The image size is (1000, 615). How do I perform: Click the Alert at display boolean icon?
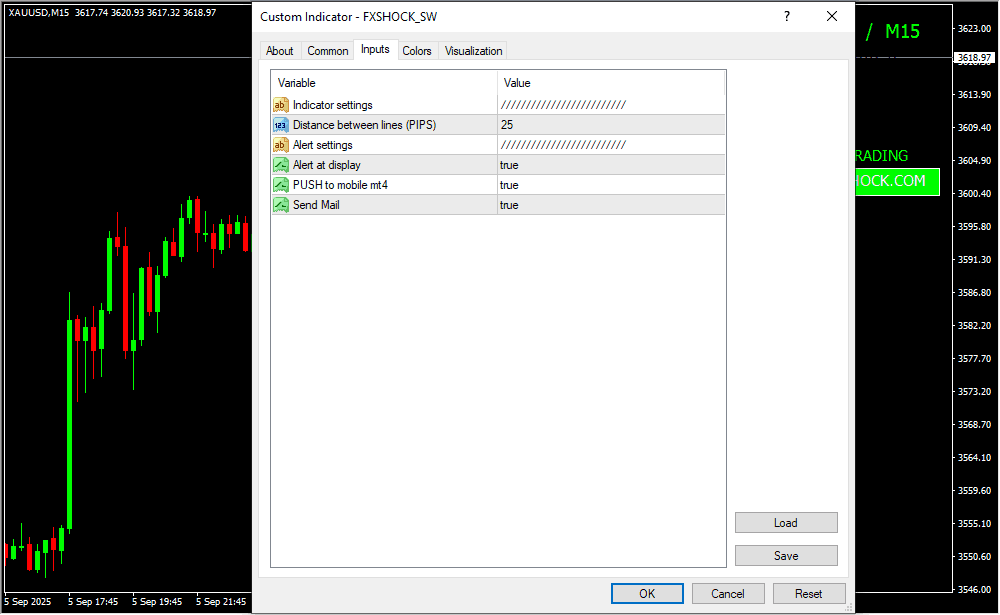click(281, 165)
